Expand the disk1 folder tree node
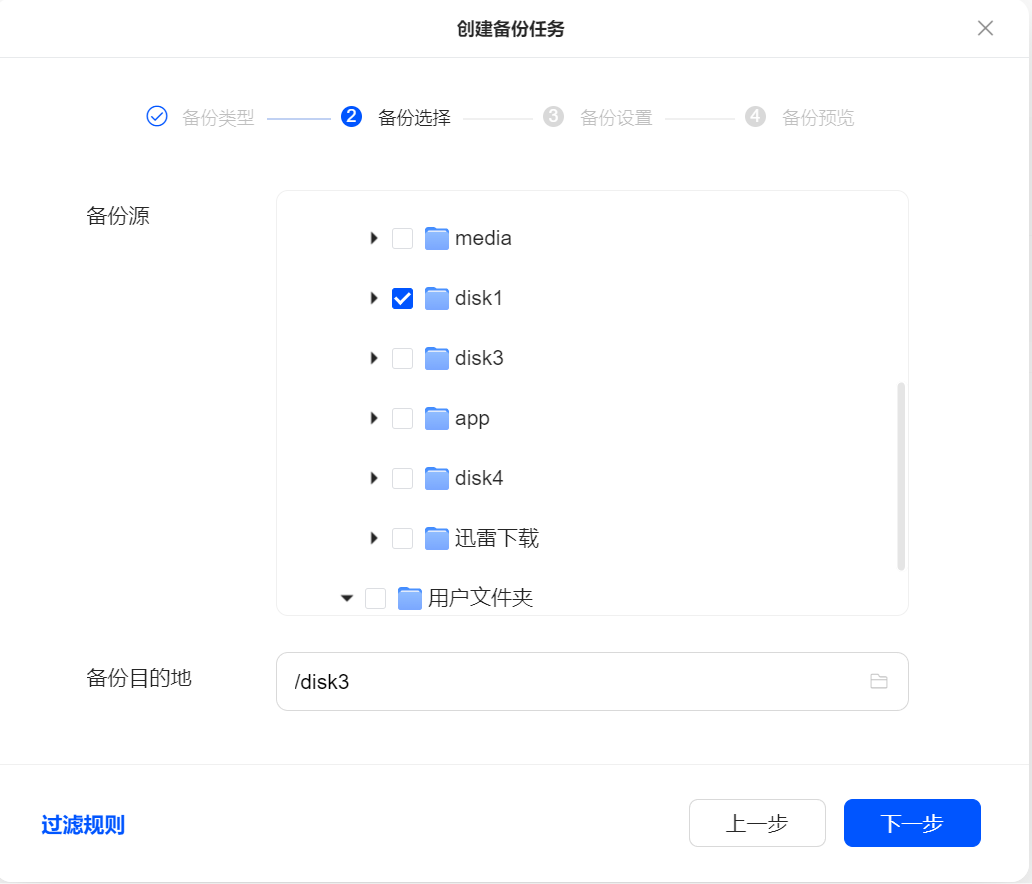Image resolution: width=1032 pixels, height=884 pixels. tap(374, 298)
